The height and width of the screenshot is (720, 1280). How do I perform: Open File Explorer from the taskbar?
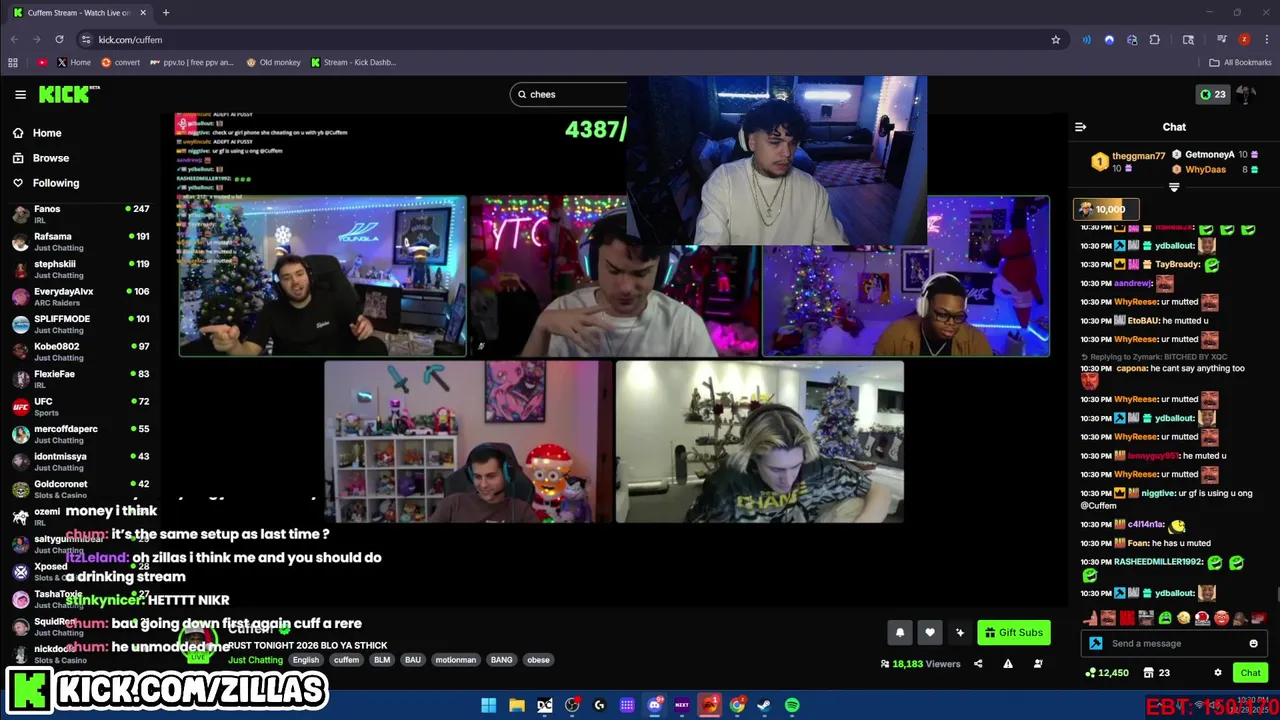pyautogui.click(x=517, y=705)
